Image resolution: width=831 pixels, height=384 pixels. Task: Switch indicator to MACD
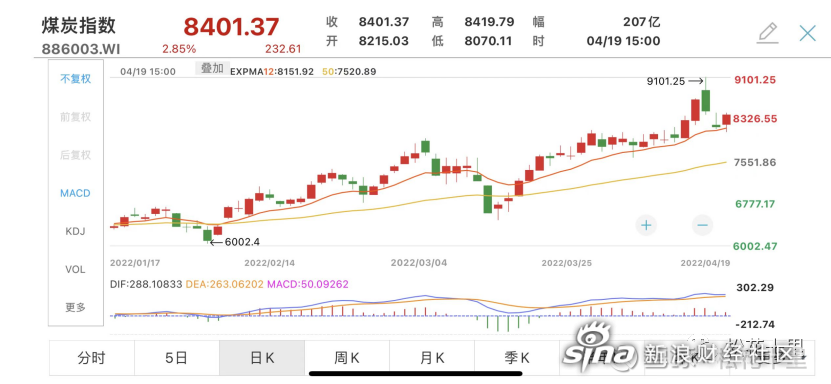pos(75,193)
